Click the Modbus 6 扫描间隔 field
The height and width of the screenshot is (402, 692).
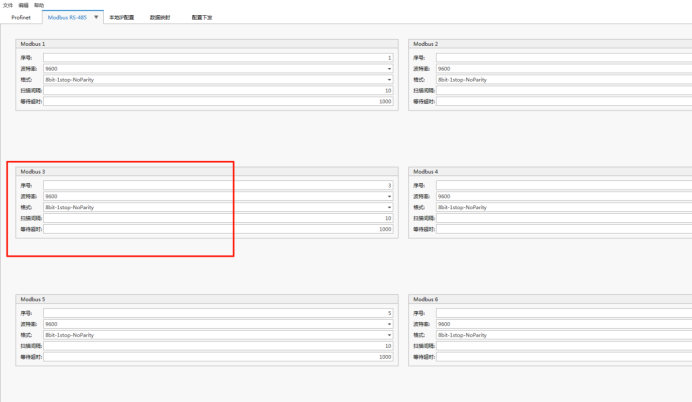pyautogui.click(x=564, y=346)
